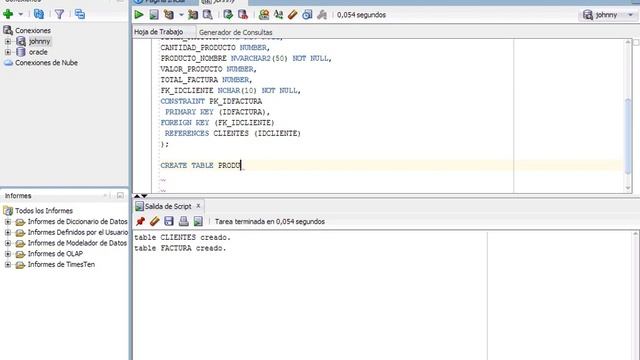Expand the johnny connection node
This screenshot has height=360, width=640.
pos(8,41)
